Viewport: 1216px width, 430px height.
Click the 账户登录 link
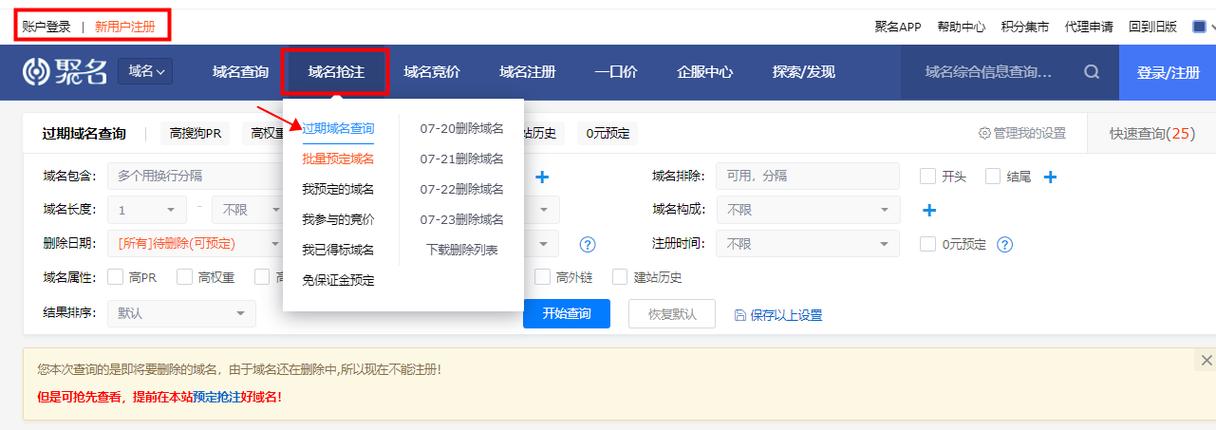tap(47, 27)
